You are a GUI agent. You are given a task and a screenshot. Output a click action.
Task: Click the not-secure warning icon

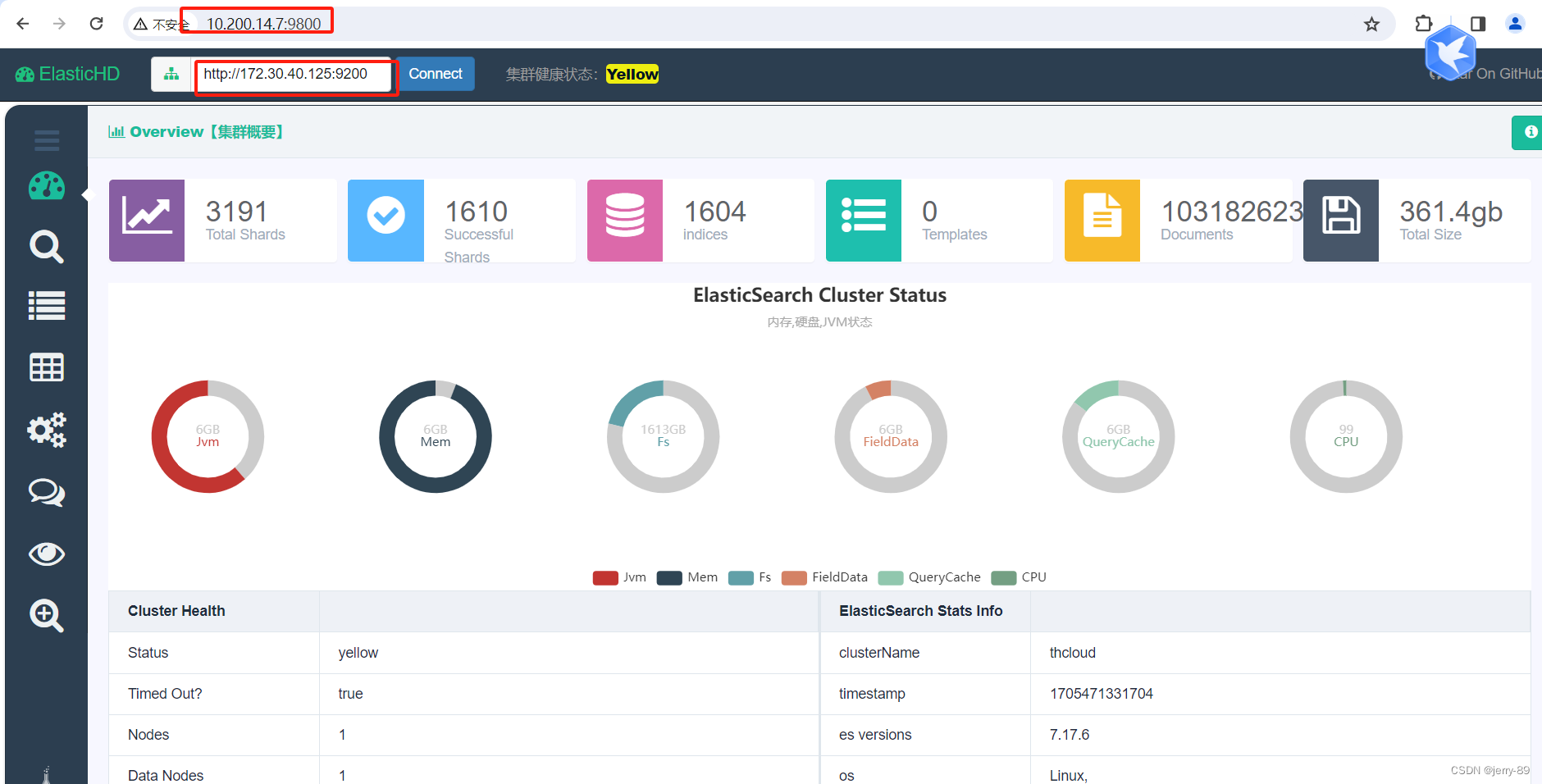tap(140, 24)
